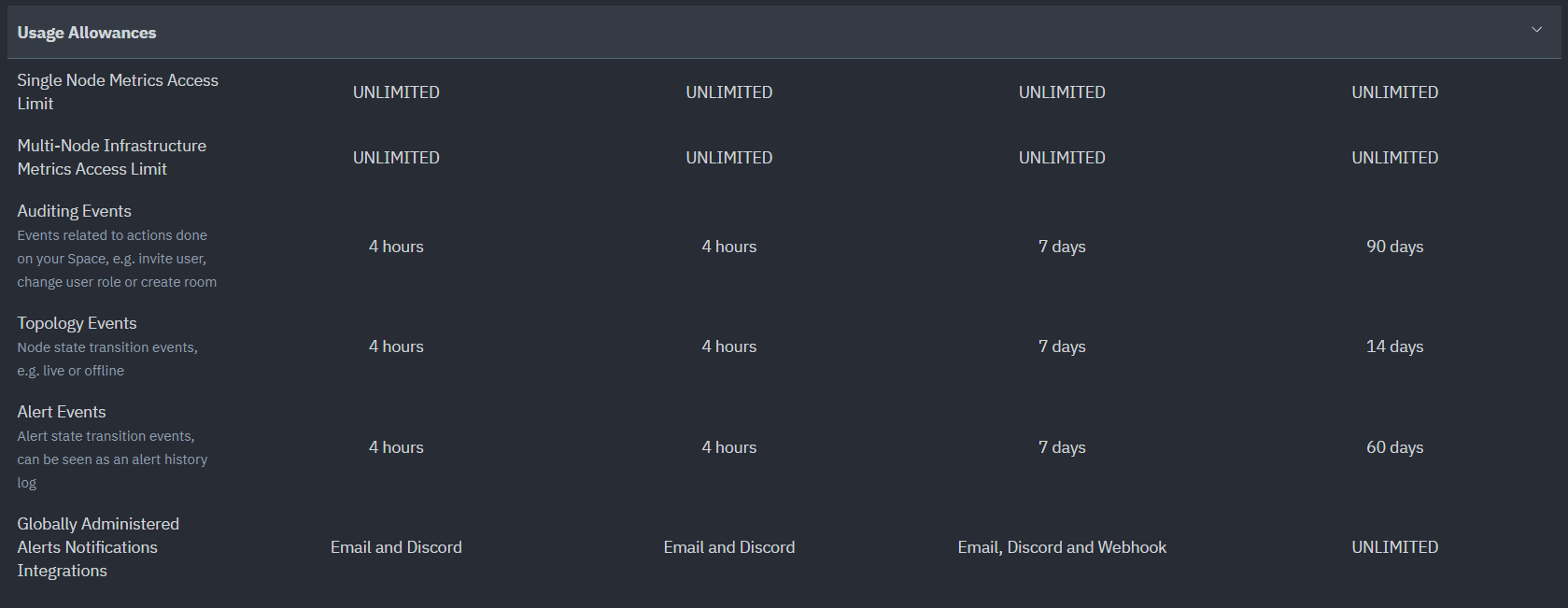1568x608 pixels.
Task: Select the Email, Discord and Webhook cell
Action: (1062, 547)
